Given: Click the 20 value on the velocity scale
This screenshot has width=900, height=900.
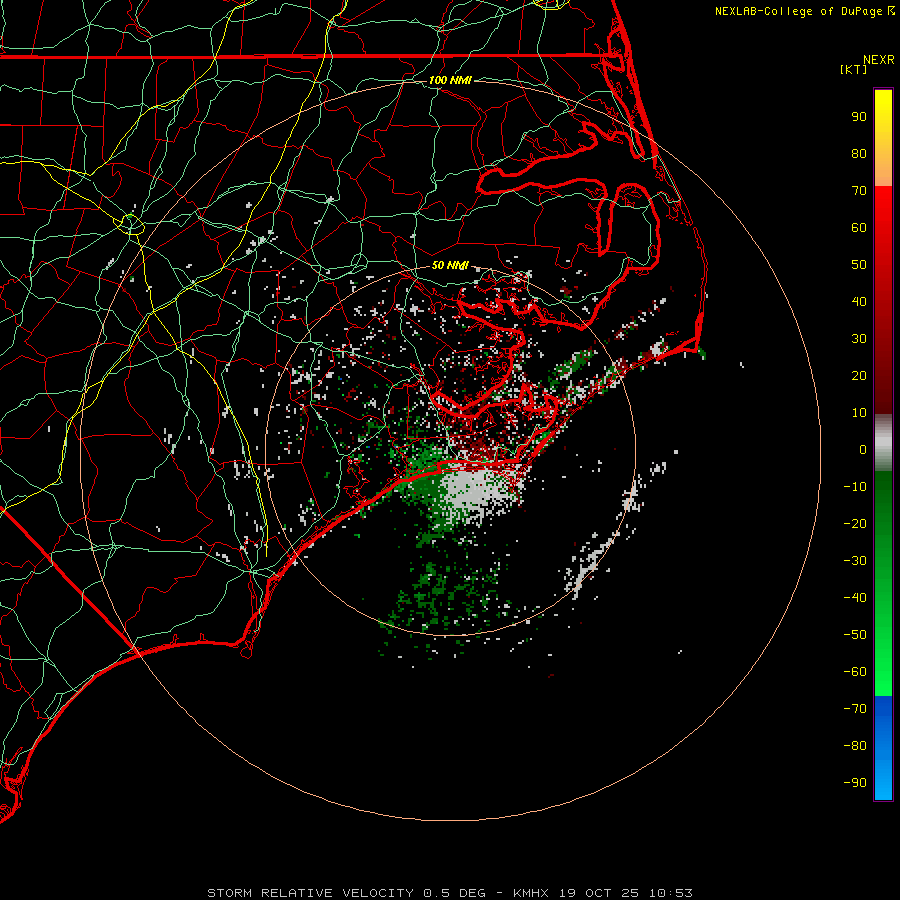Looking at the screenshot, I should pyautogui.click(x=859, y=376).
